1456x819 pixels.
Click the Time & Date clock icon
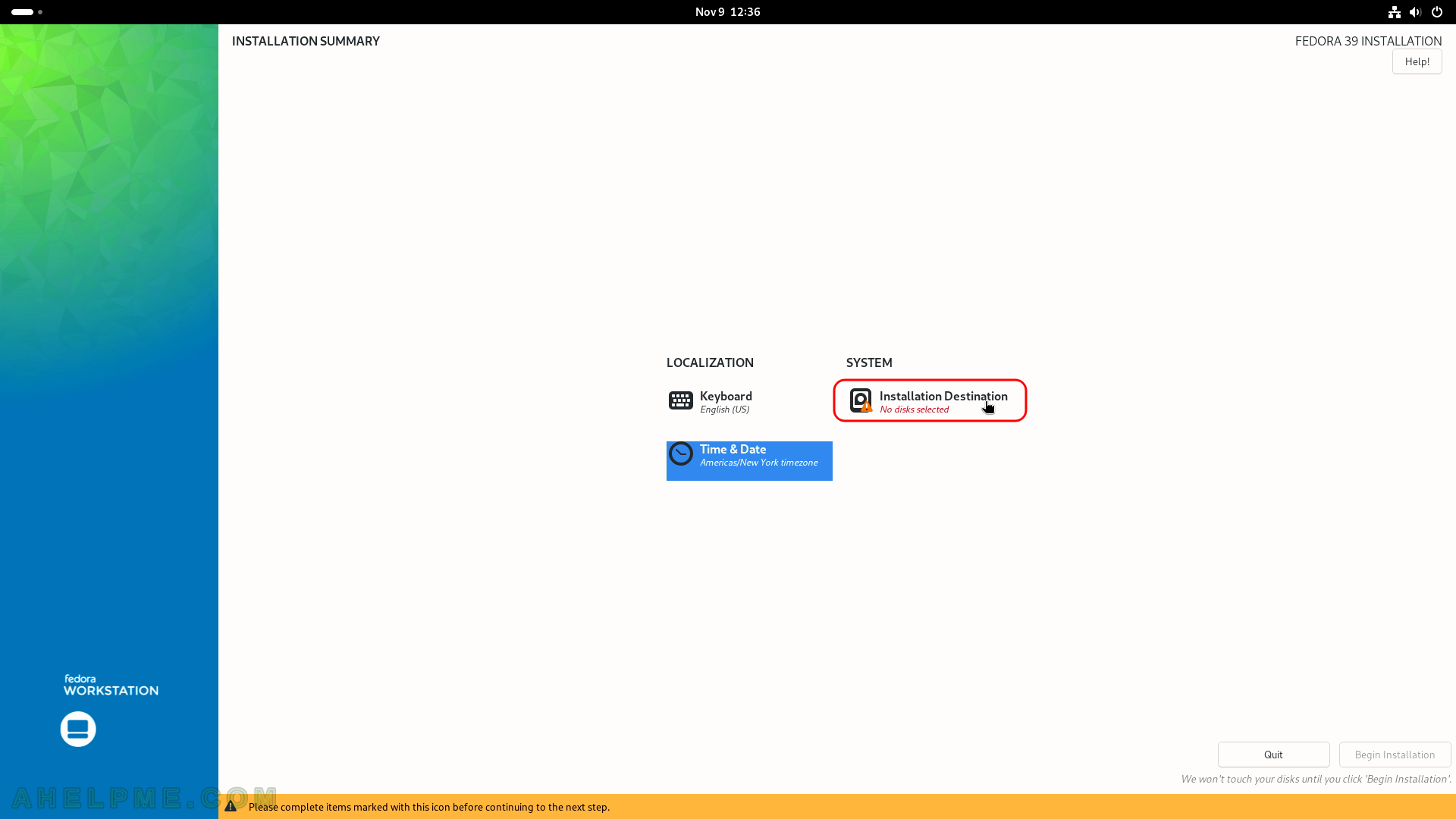tap(680, 453)
